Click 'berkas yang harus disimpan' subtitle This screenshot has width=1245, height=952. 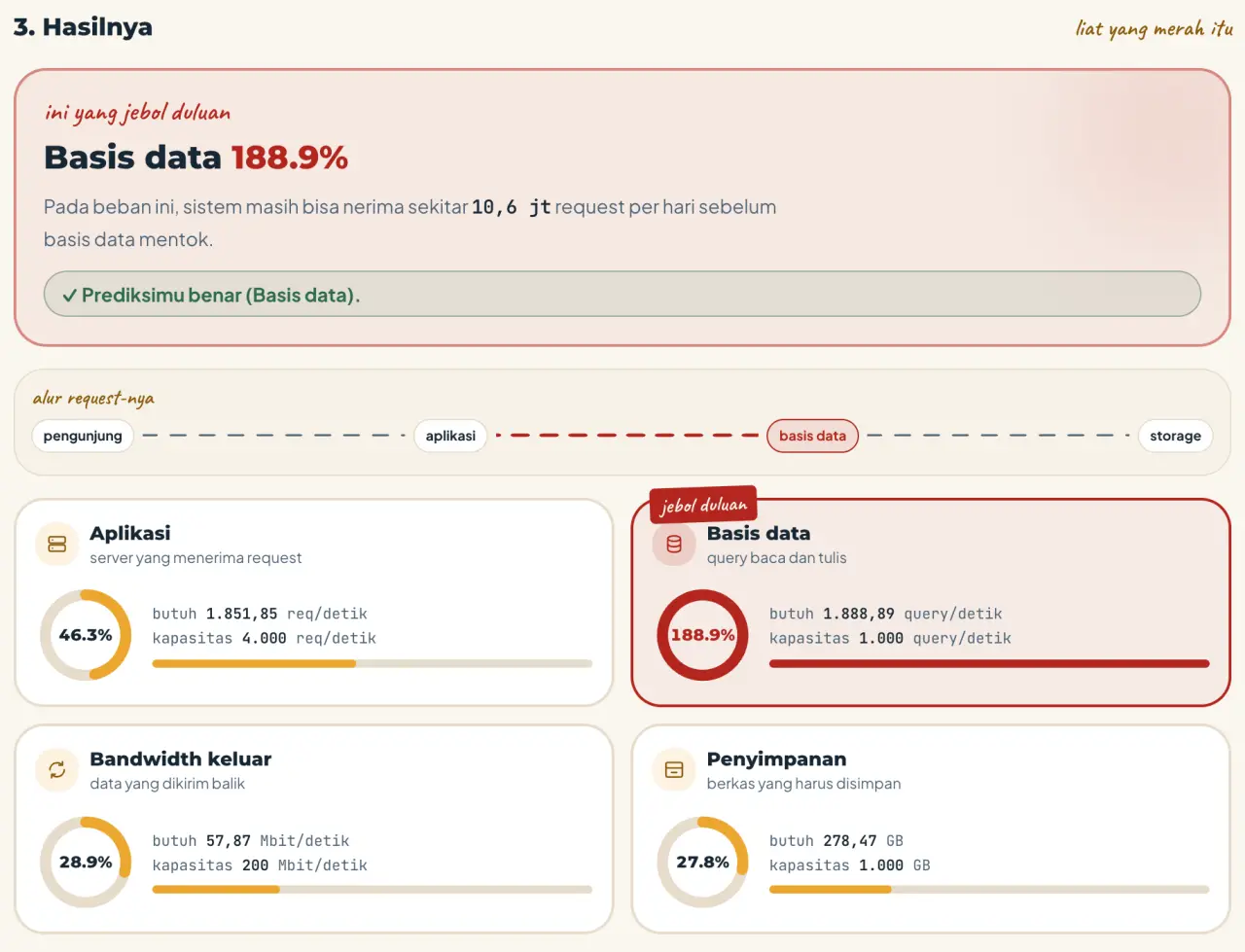[803, 784]
